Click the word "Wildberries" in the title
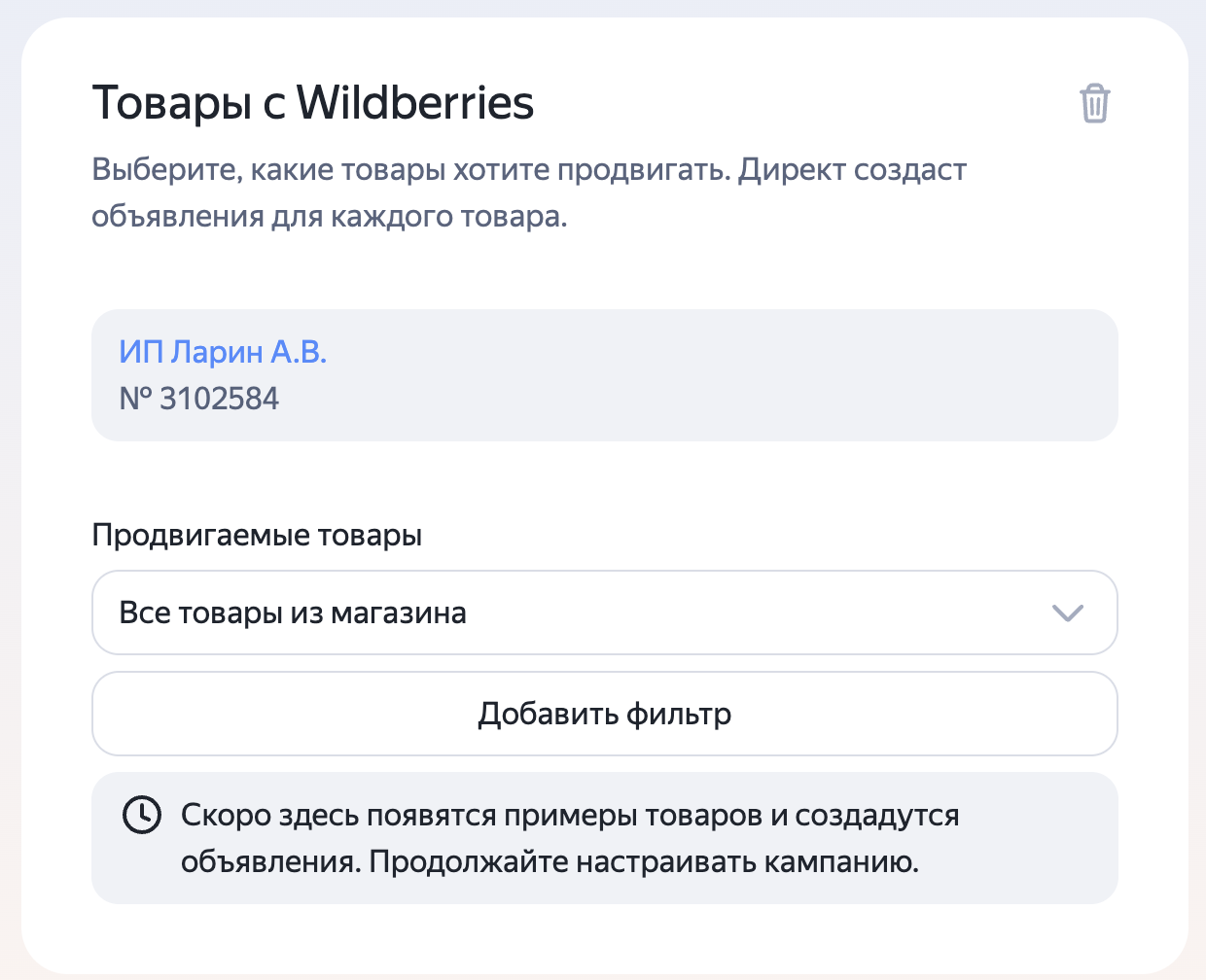1206x980 pixels. tap(415, 103)
